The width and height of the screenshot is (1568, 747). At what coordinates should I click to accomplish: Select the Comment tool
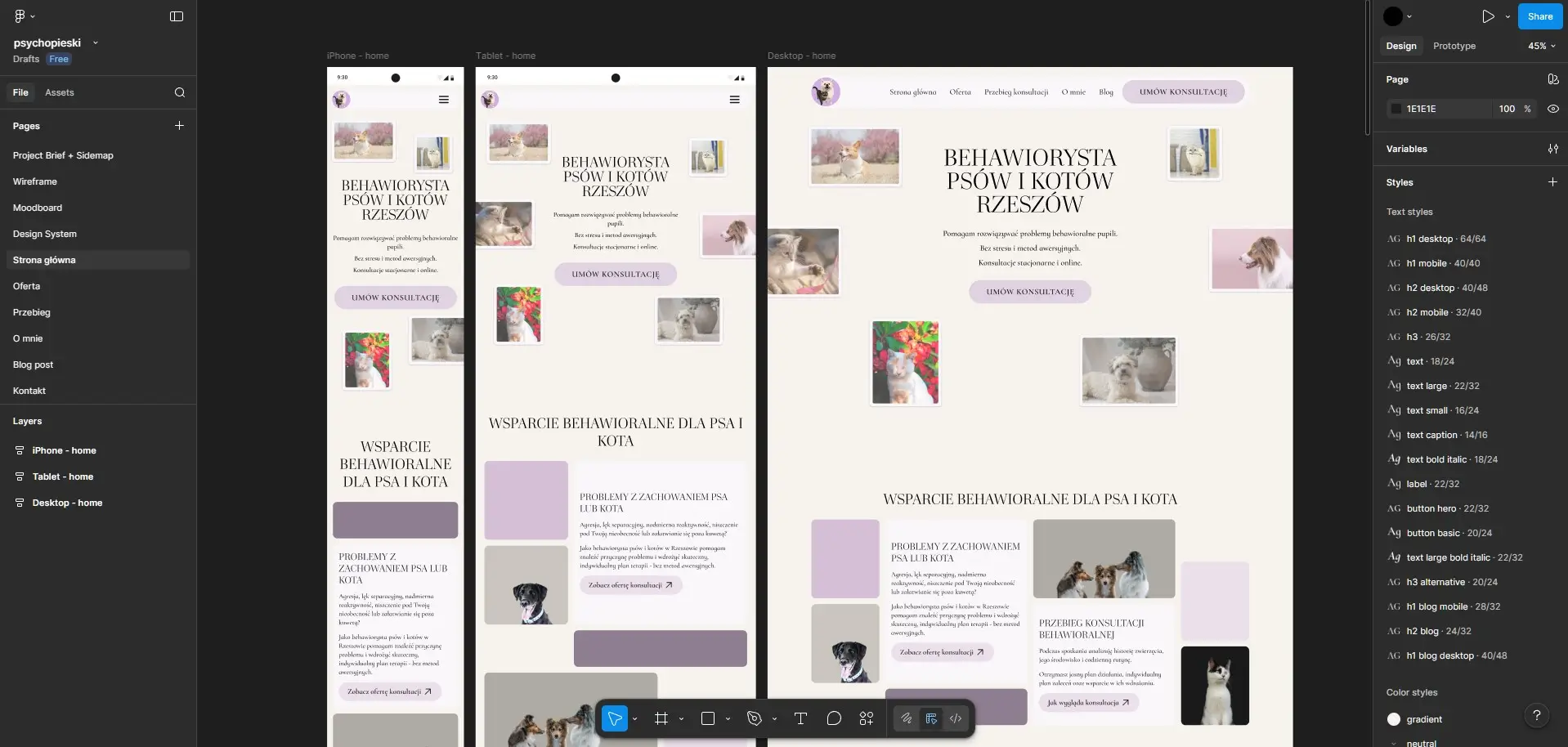(x=834, y=718)
